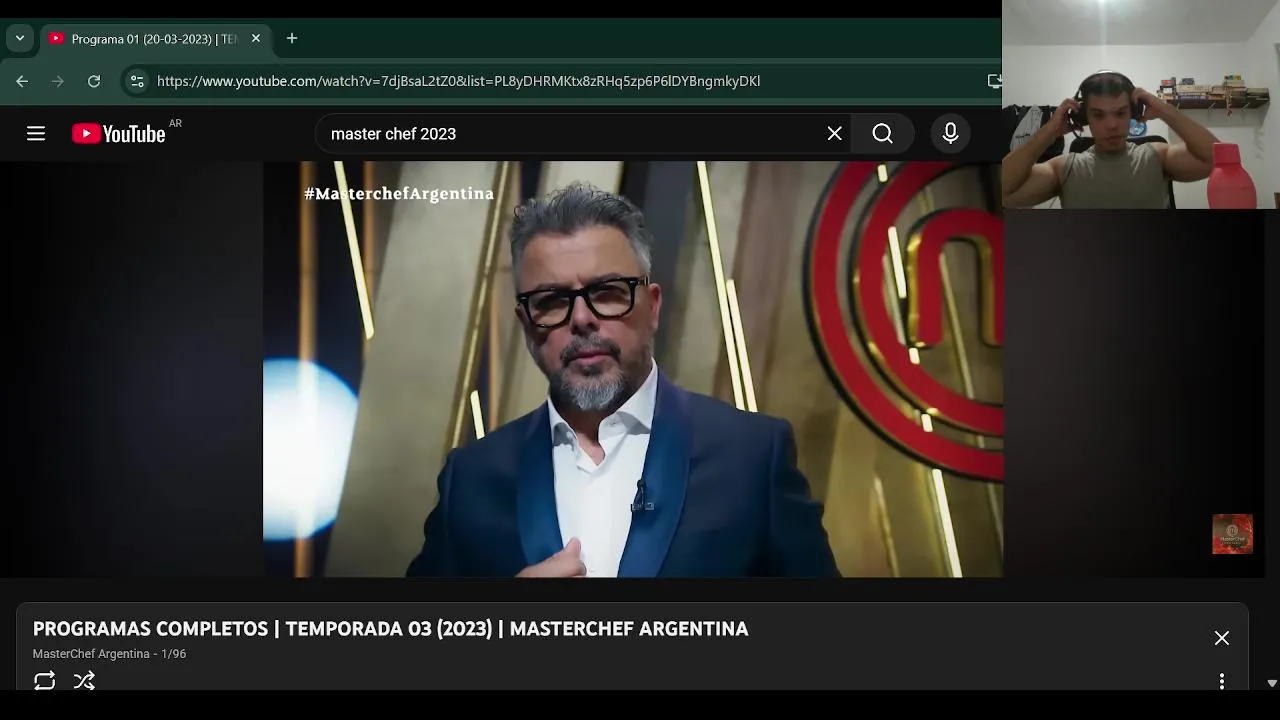Open the YouTube hamburger guide menu
The width and height of the screenshot is (1280, 720).
[x=36, y=133]
